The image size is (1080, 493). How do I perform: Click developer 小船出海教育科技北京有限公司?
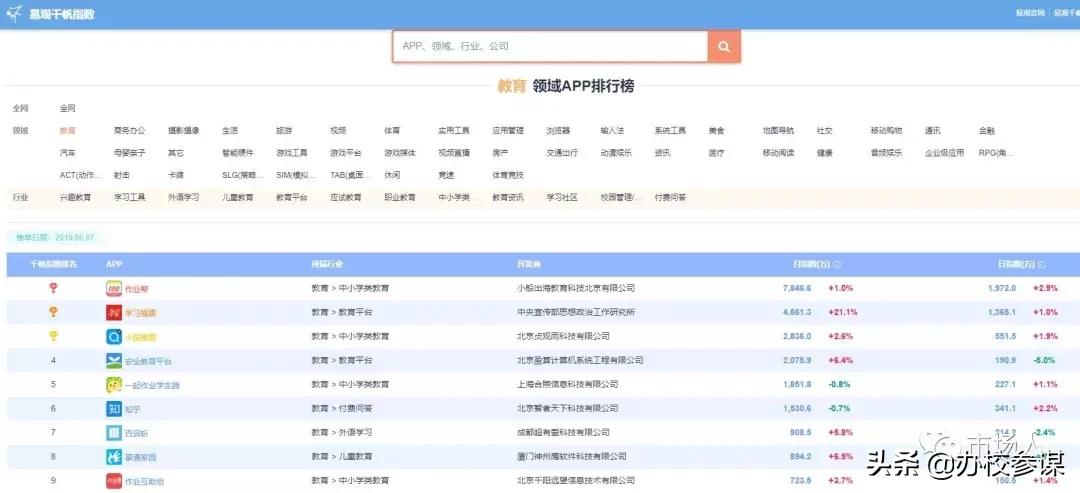[x=575, y=288]
